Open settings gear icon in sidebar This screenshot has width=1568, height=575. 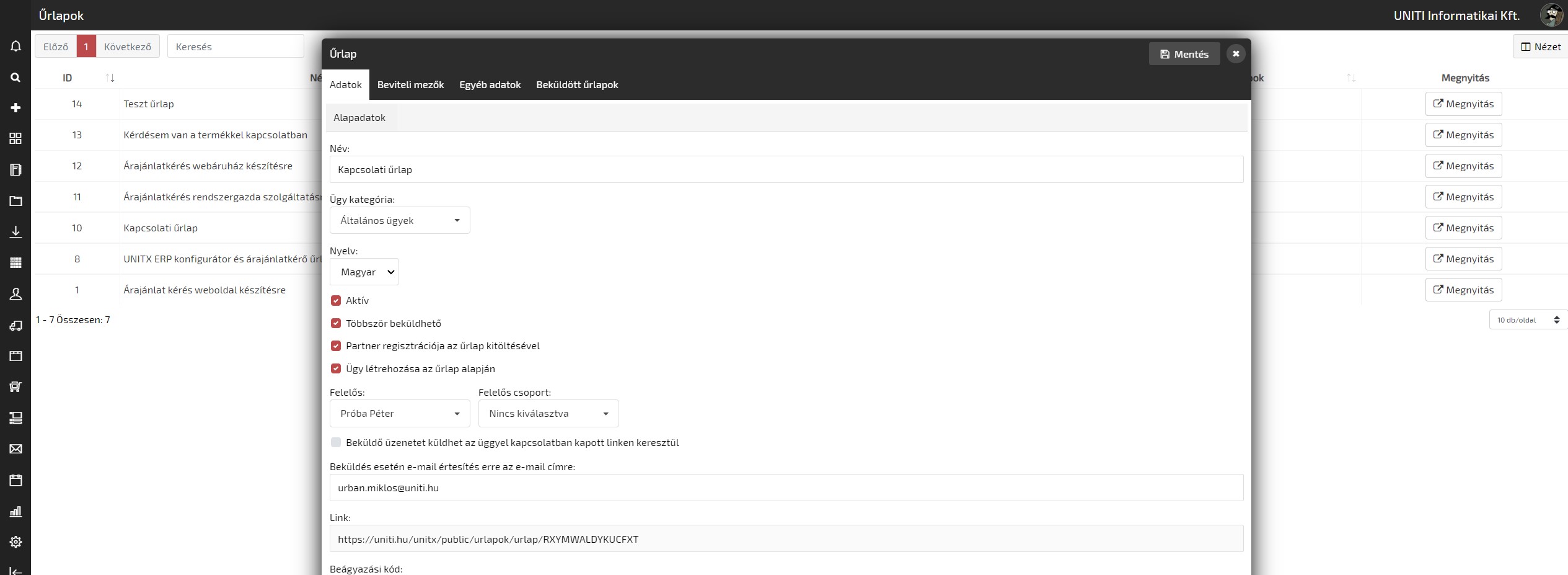pyautogui.click(x=15, y=542)
